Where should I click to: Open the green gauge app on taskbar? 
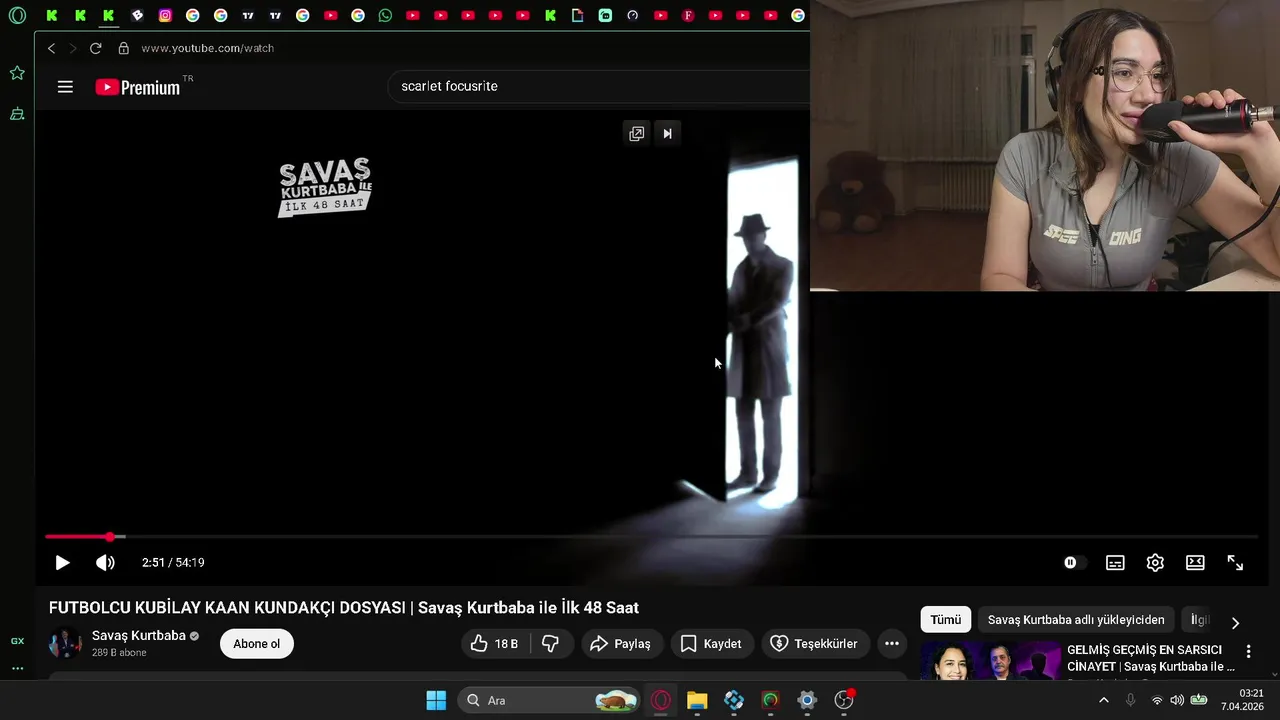(x=770, y=700)
